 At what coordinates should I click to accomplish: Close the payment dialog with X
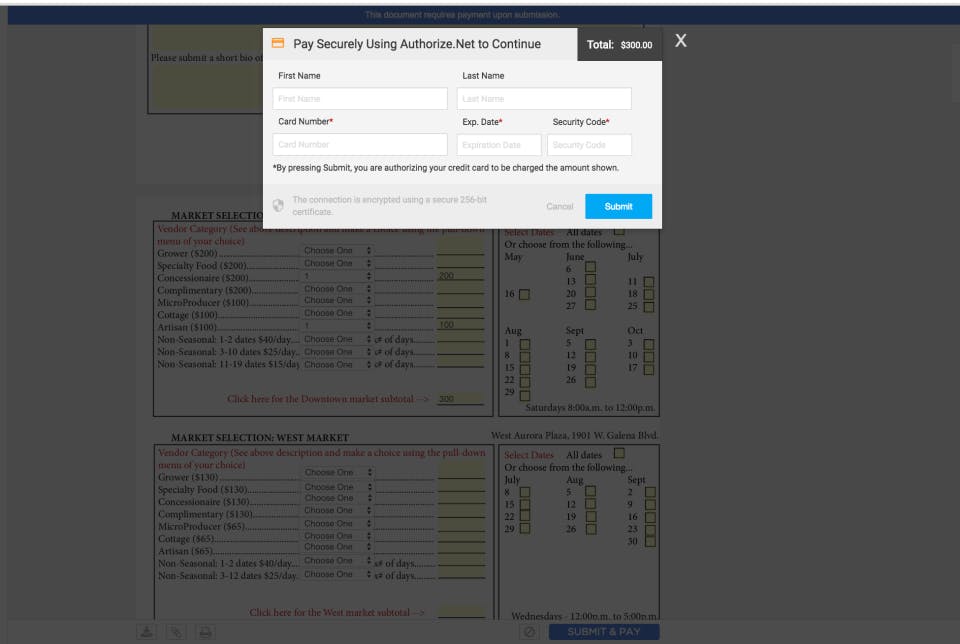[x=680, y=41]
